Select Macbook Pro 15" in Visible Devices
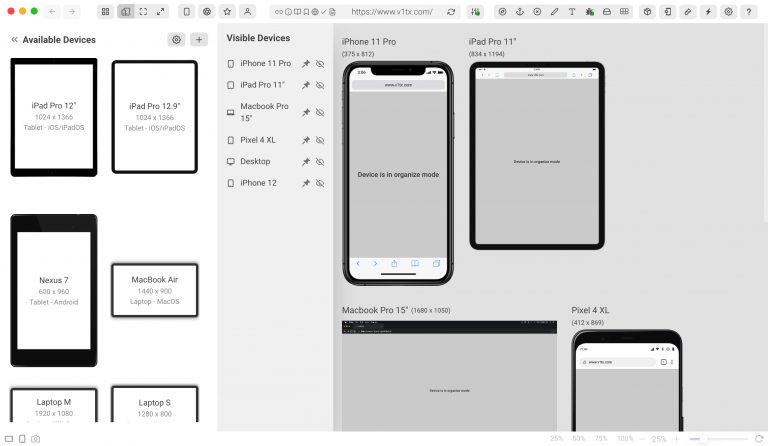The image size is (768, 446). pyautogui.click(x=264, y=112)
